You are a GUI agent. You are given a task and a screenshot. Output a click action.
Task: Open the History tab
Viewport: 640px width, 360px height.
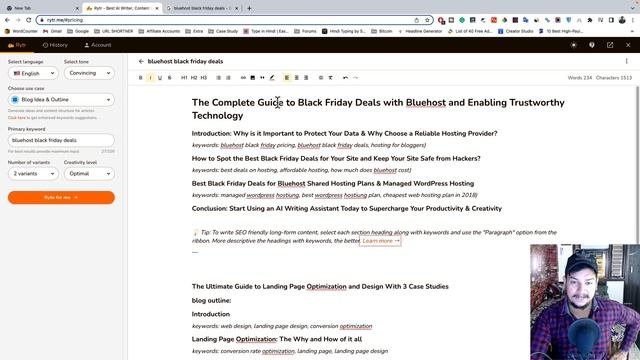pos(55,45)
